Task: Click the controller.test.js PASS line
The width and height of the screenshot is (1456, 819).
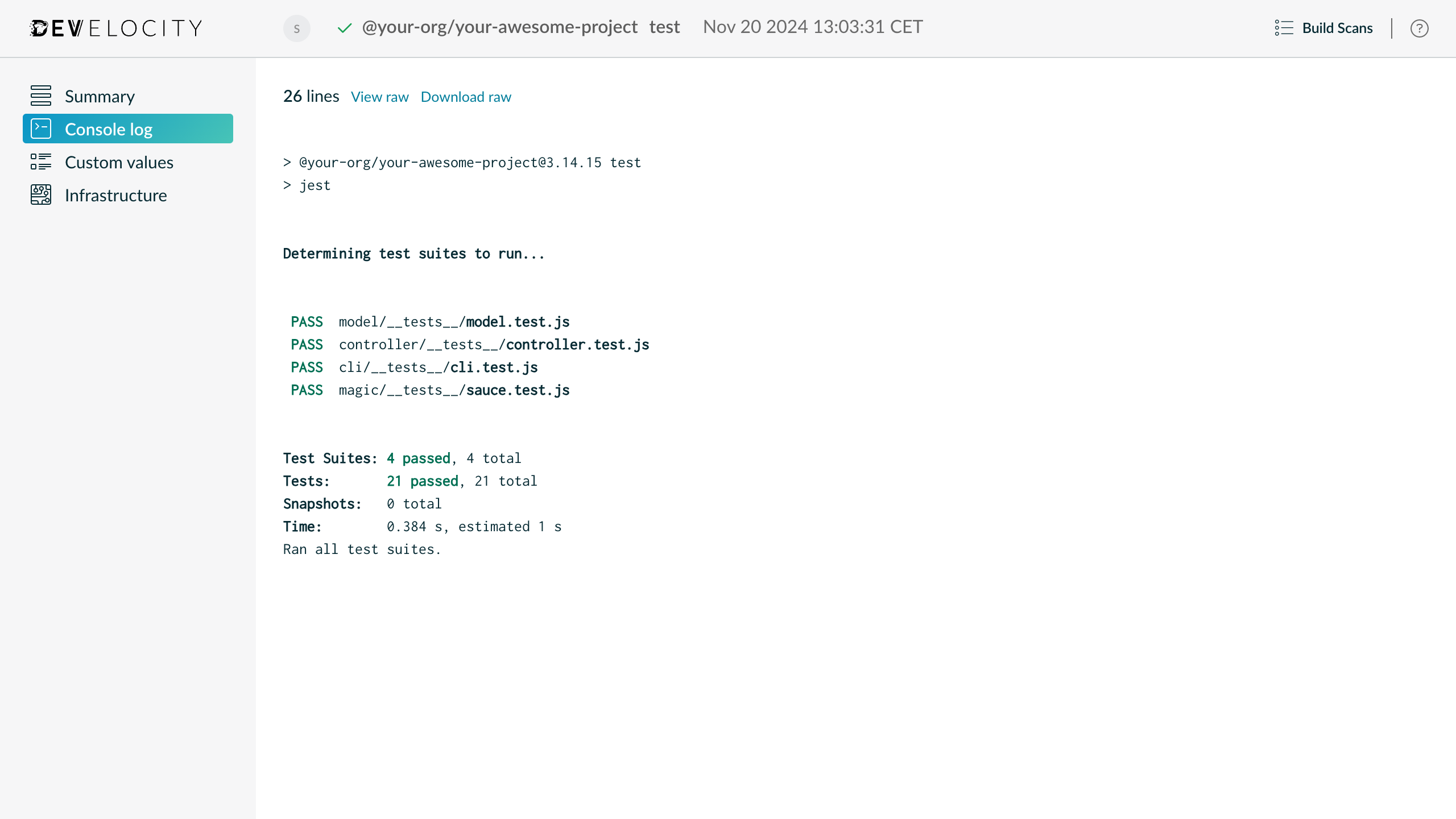Action: [x=470, y=345]
